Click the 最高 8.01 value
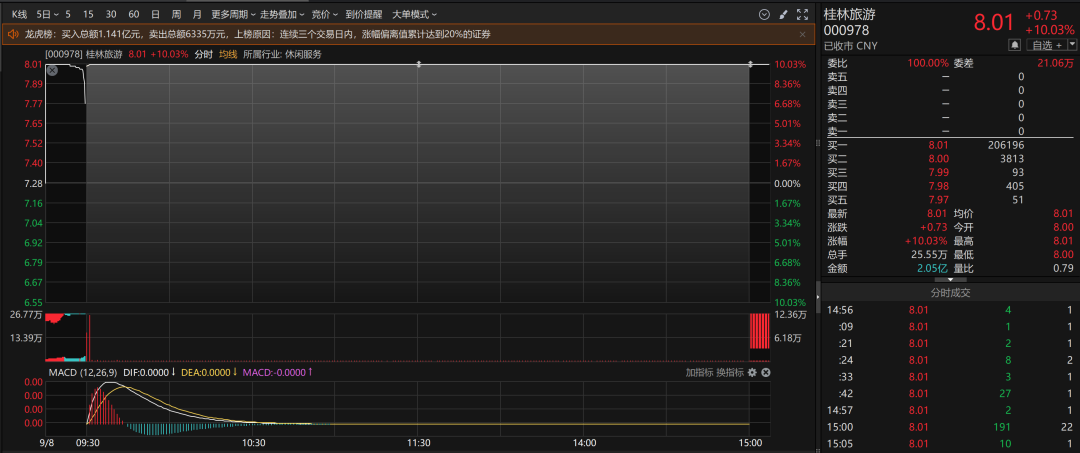The height and width of the screenshot is (453, 1080). (x=1064, y=242)
